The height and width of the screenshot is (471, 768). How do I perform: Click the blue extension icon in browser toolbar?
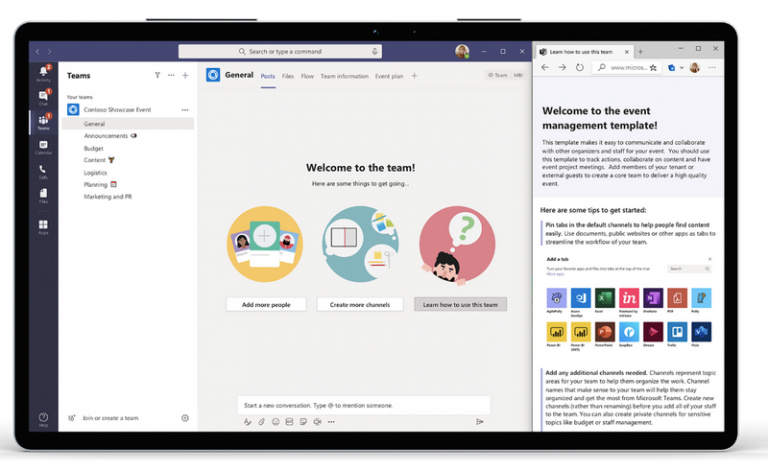click(672, 68)
